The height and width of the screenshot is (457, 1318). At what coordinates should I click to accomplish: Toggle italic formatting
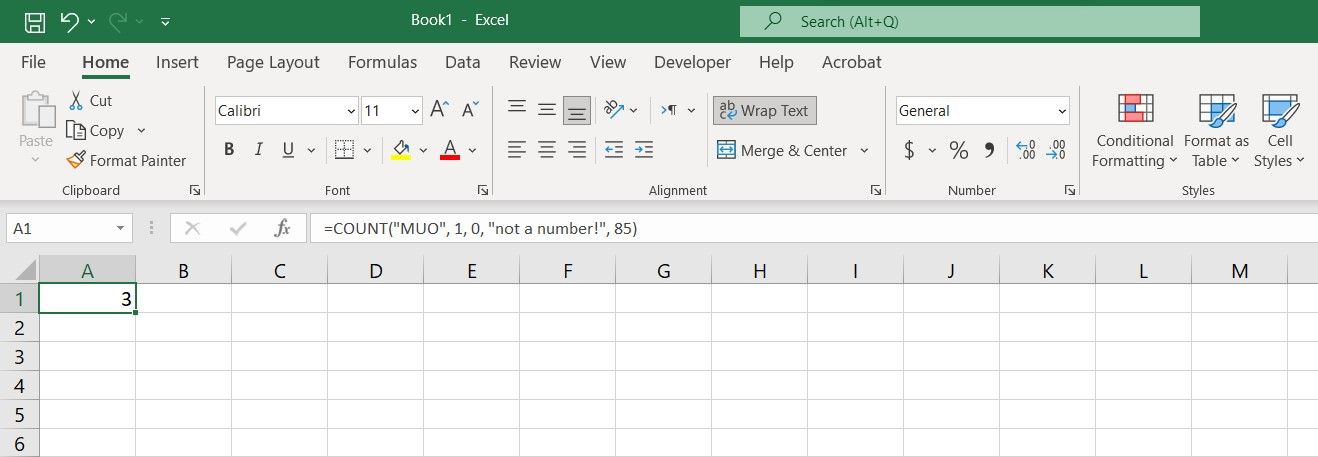tap(258, 150)
